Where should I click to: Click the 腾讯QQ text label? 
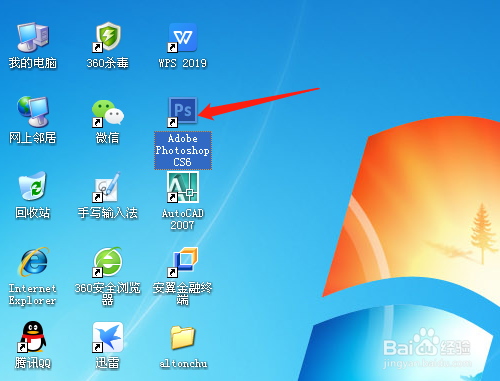33,363
